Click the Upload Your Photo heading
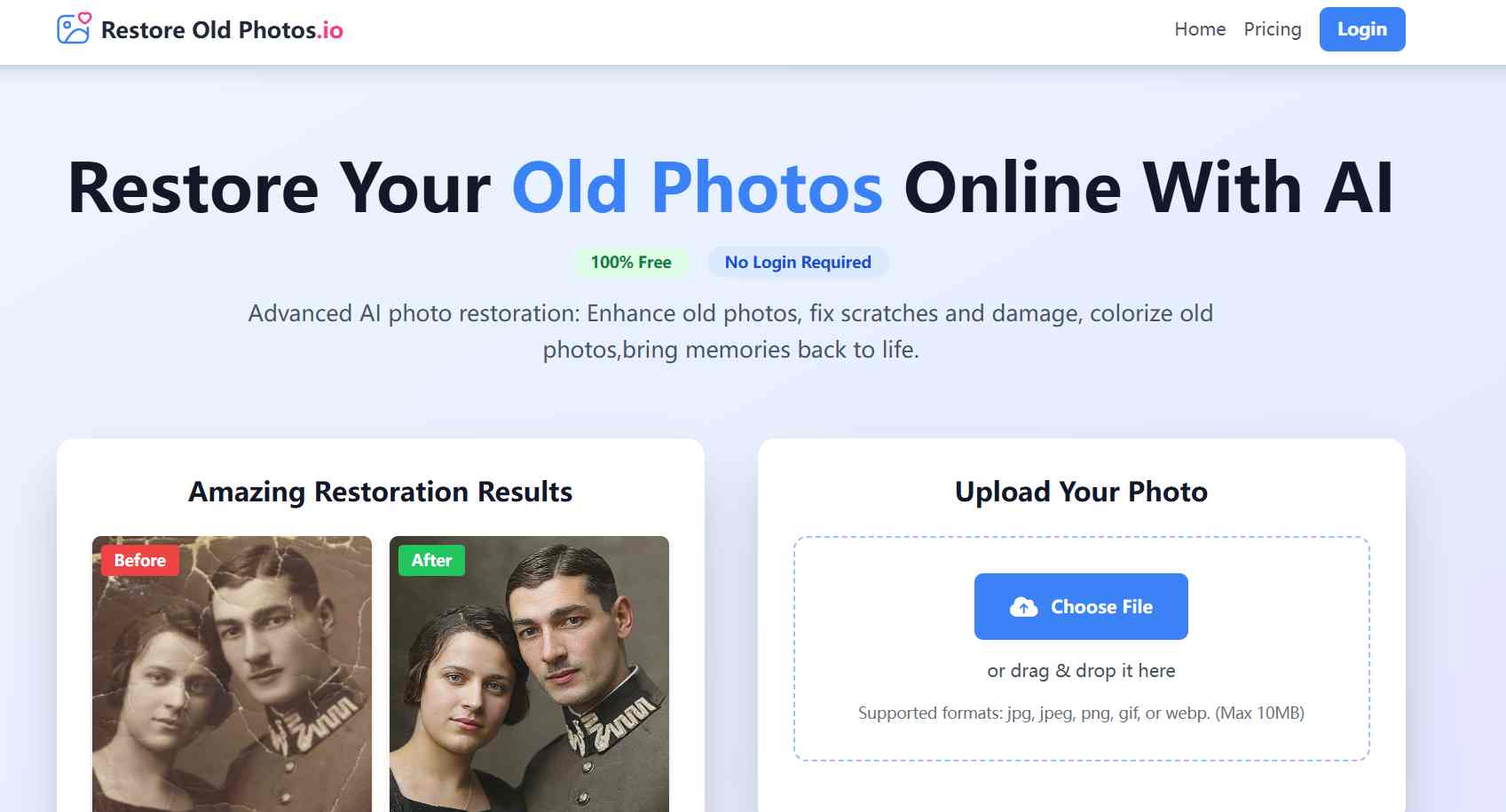The height and width of the screenshot is (812, 1506). point(1081,492)
